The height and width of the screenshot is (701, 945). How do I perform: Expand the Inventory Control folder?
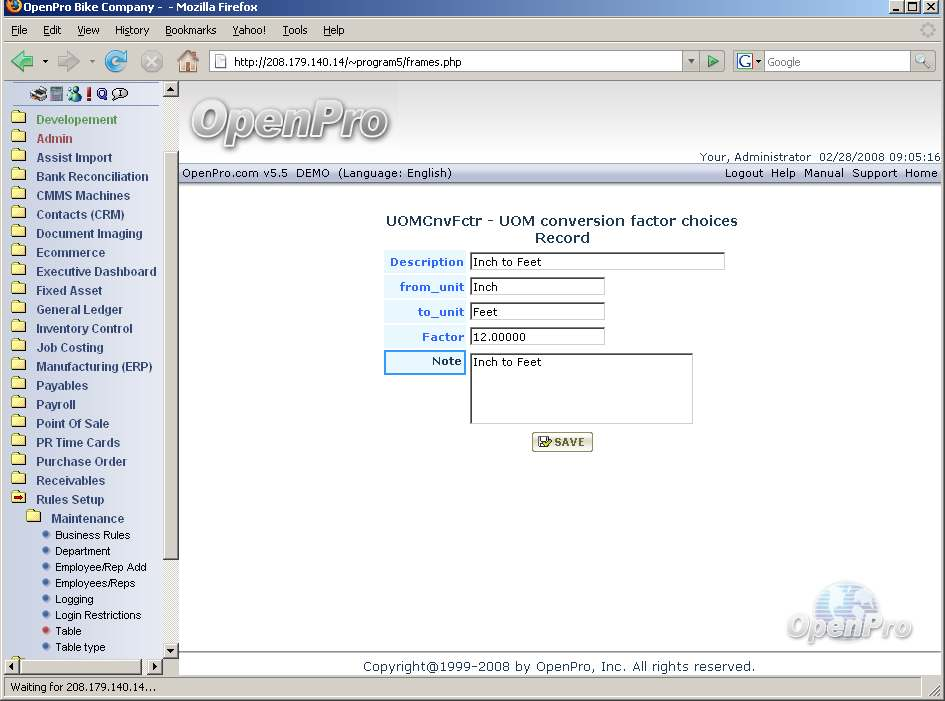[84, 329]
